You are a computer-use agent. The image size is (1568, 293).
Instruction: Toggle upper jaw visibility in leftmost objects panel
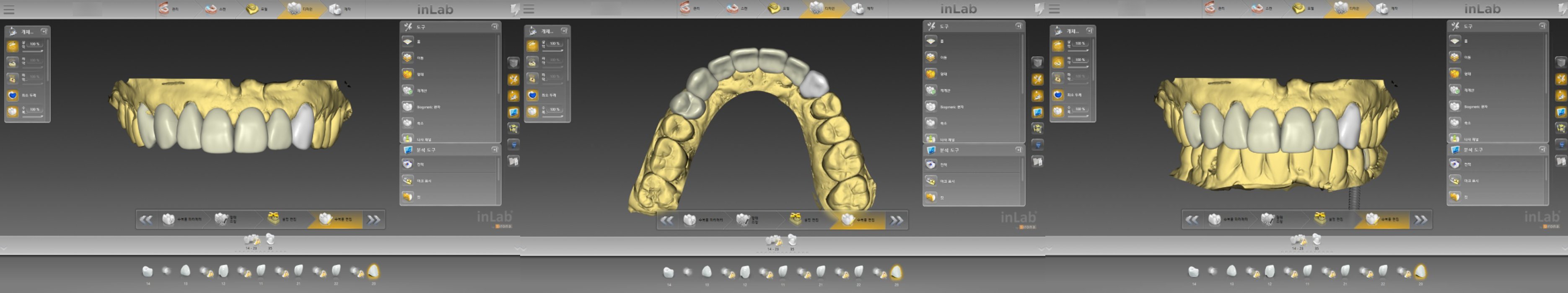click(x=13, y=46)
